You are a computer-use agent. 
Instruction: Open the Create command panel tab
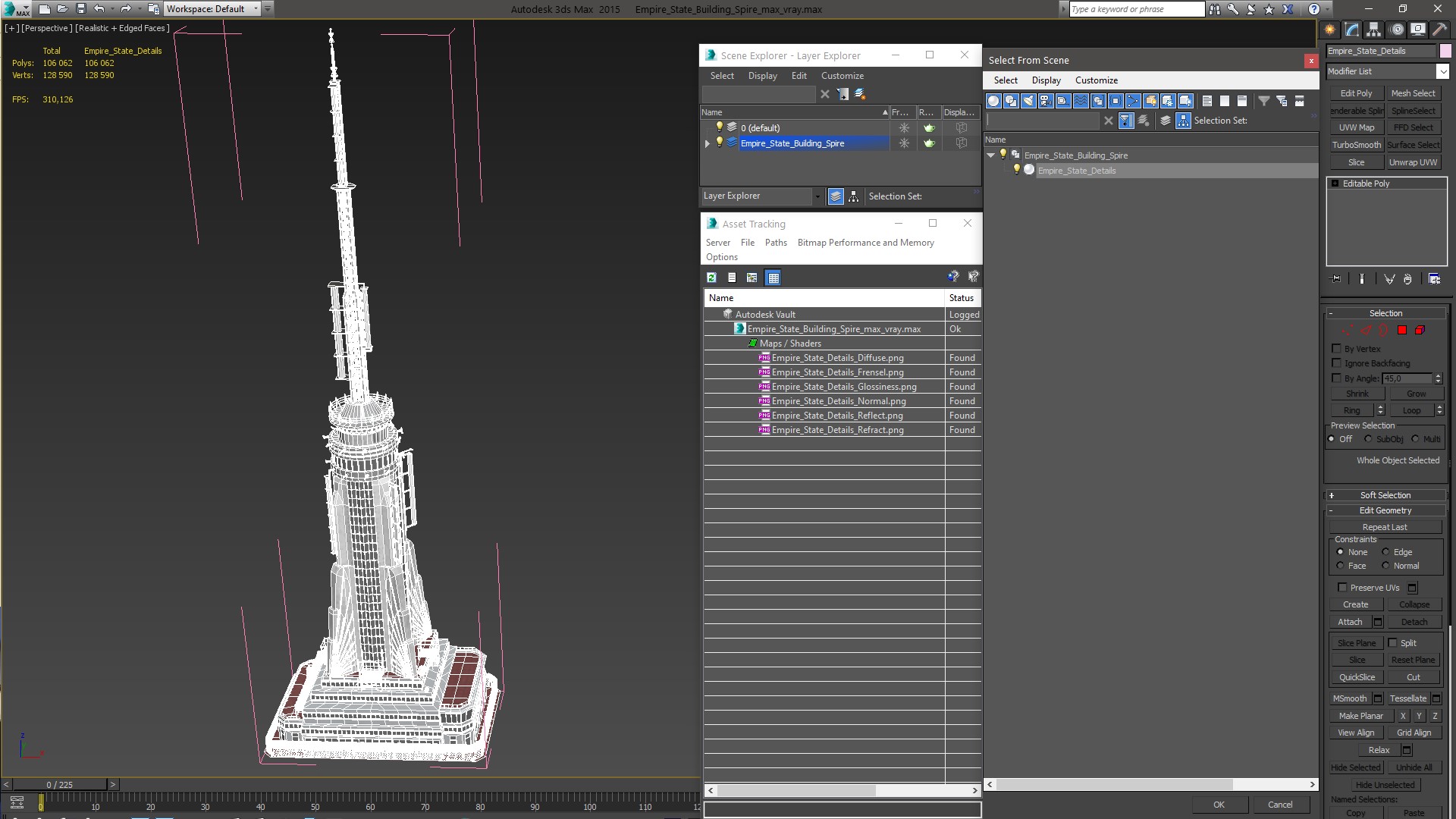pos(1330,30)
